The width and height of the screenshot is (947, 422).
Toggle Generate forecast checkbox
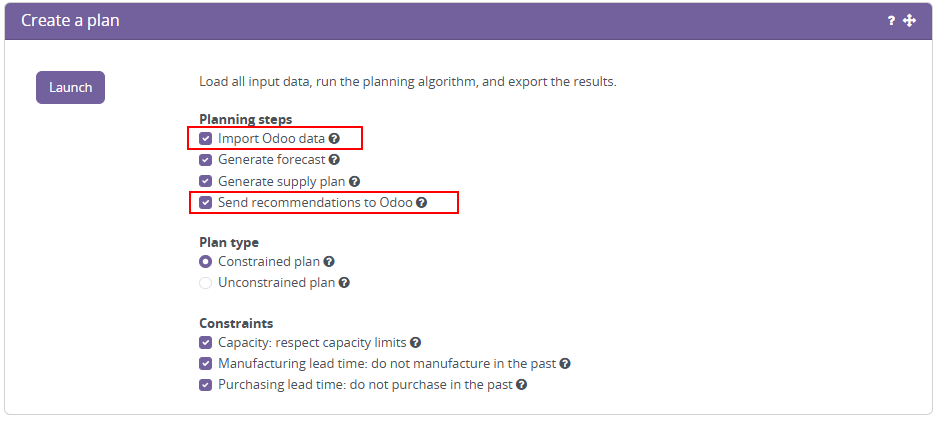pyautogui.click(x=206, y=159)
